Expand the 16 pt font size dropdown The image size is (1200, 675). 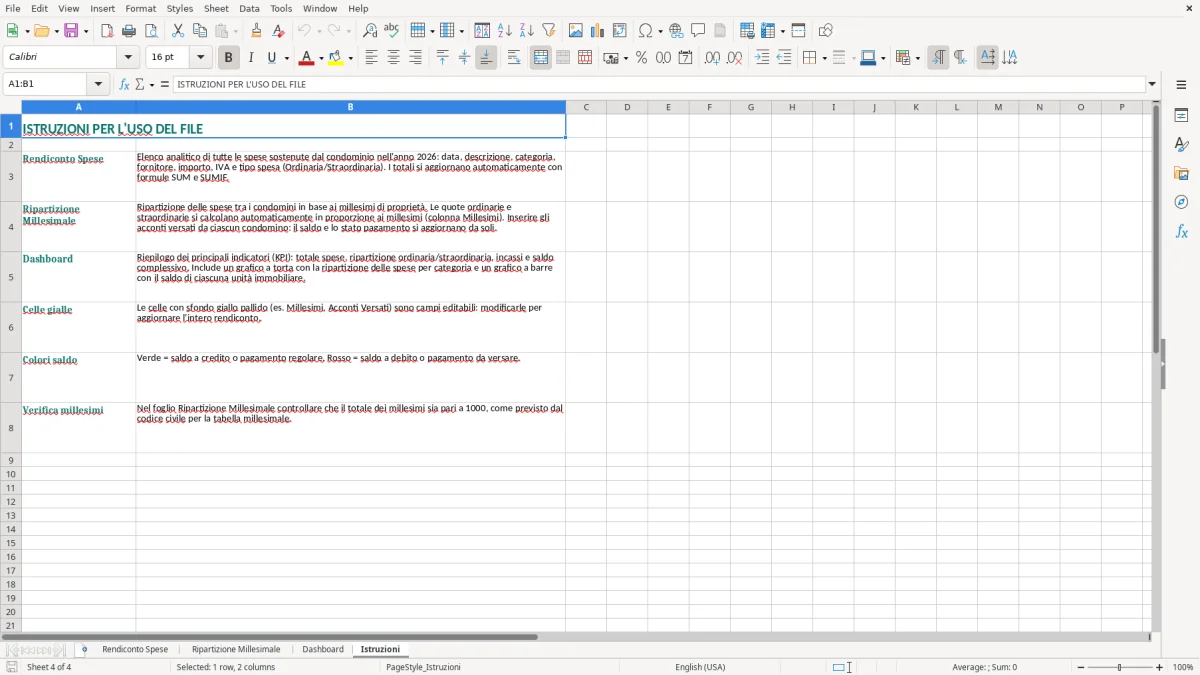tap(200, 58)
